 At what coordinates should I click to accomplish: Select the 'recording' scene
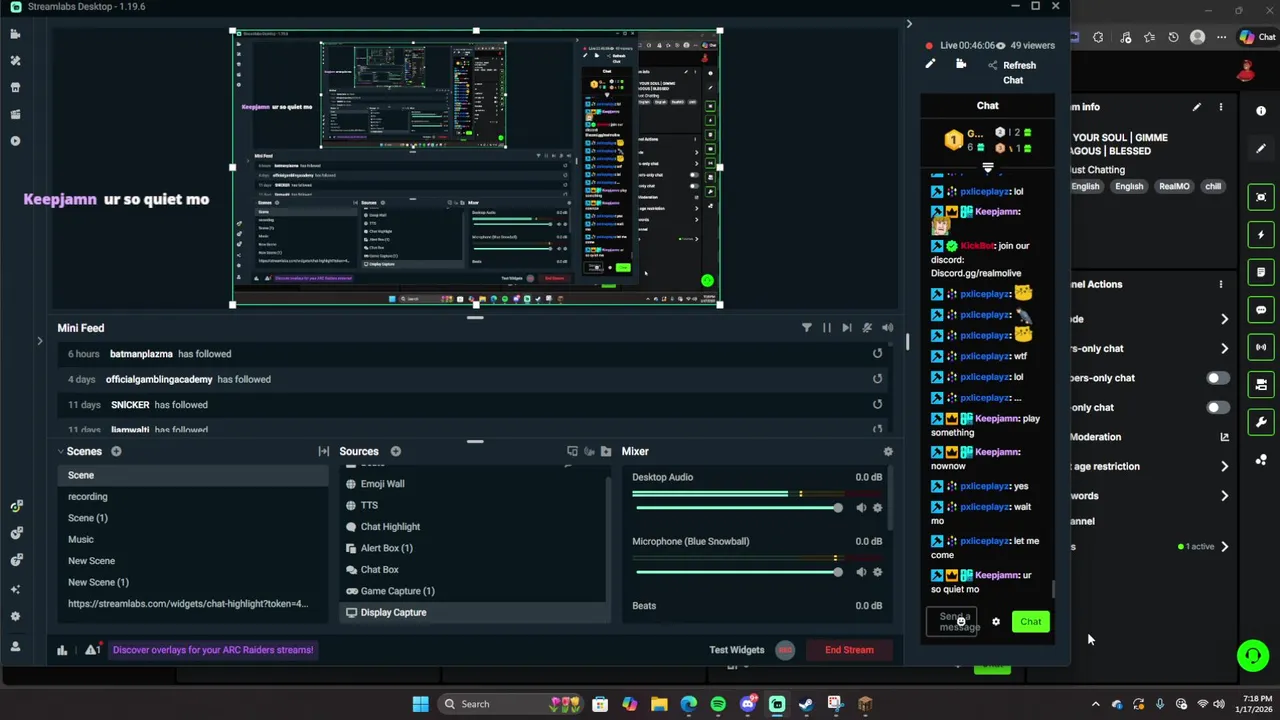(193, 496)
